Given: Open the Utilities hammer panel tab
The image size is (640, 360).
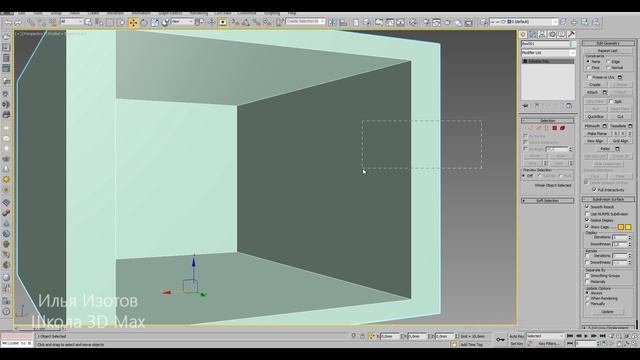Looking at the screenshot, I should pos(571,34).
